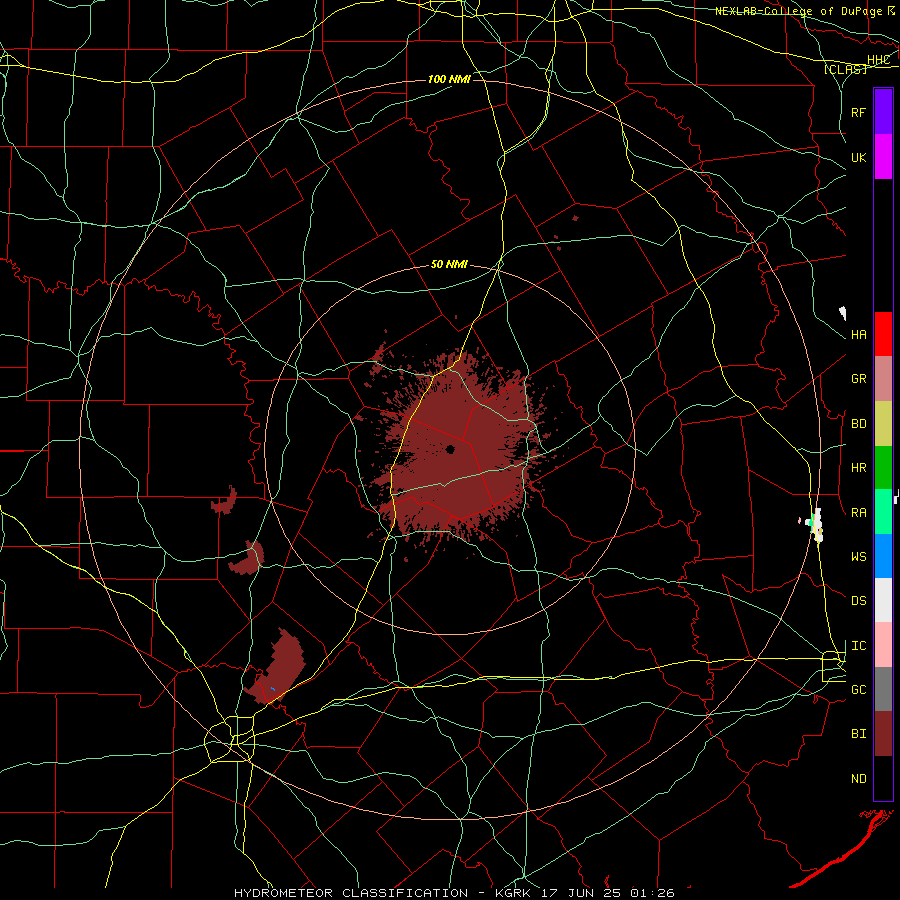Click the light pink IC legend swatch

click(x=883, y=645)
